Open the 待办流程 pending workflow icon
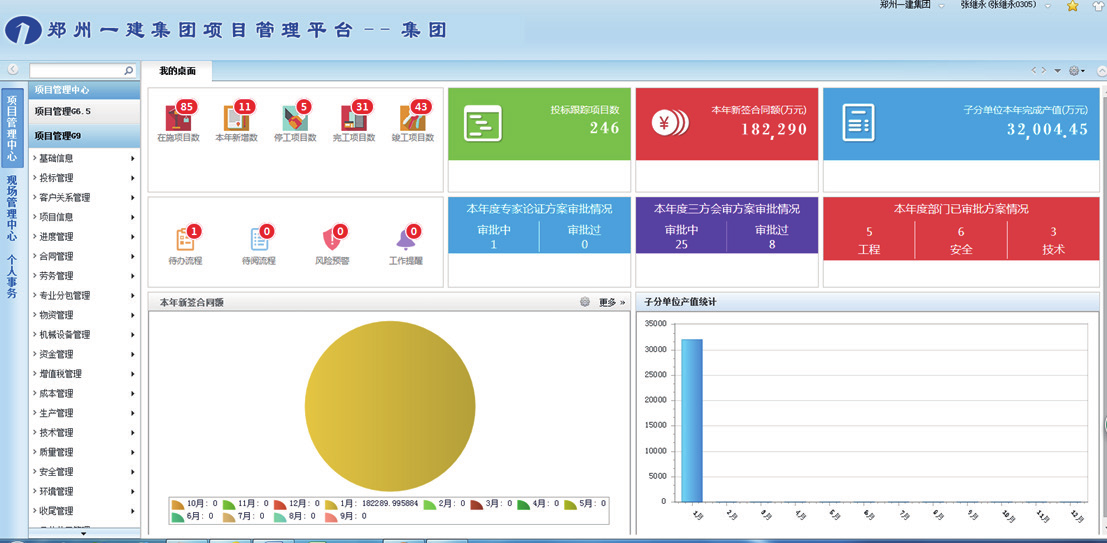1107x543 pixels. (185, 240)
